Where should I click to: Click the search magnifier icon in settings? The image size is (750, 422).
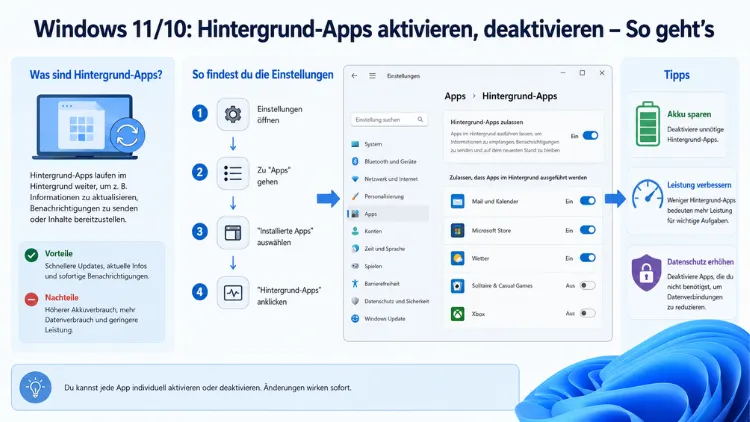(x=420, y=120)
